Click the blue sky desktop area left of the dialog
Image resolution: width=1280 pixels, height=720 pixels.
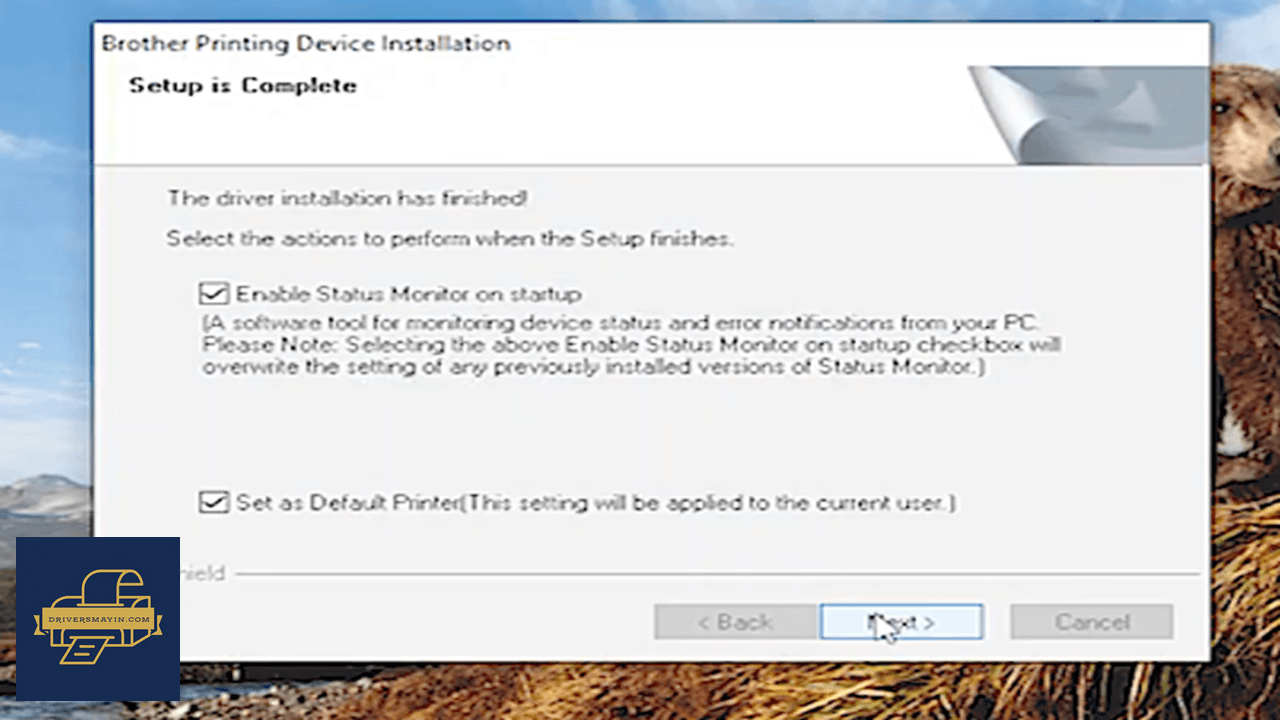pyautogui.click(x=45, y=250)
